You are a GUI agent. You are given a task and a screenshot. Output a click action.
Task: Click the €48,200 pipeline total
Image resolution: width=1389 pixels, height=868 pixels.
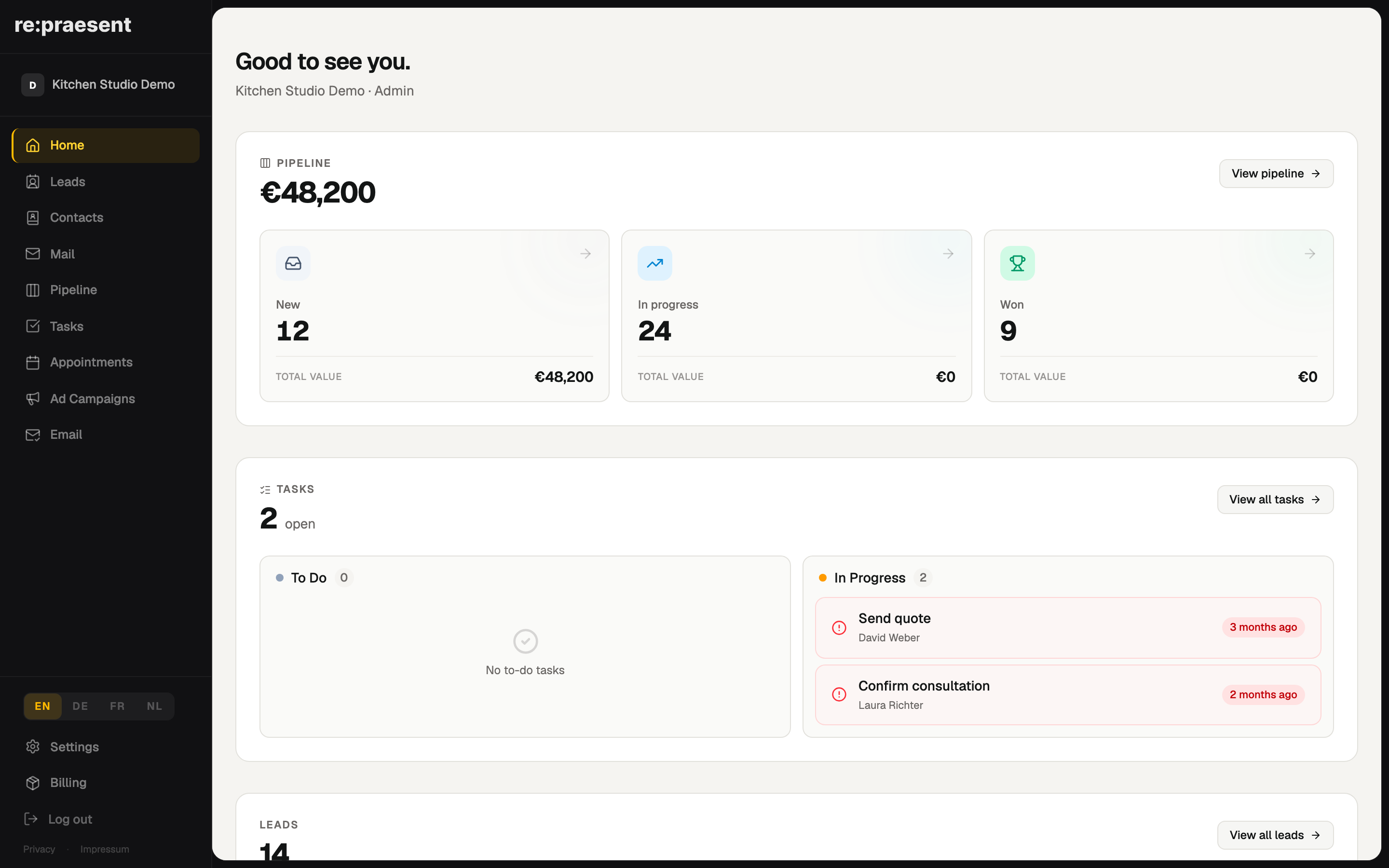[x=317, y=192]
